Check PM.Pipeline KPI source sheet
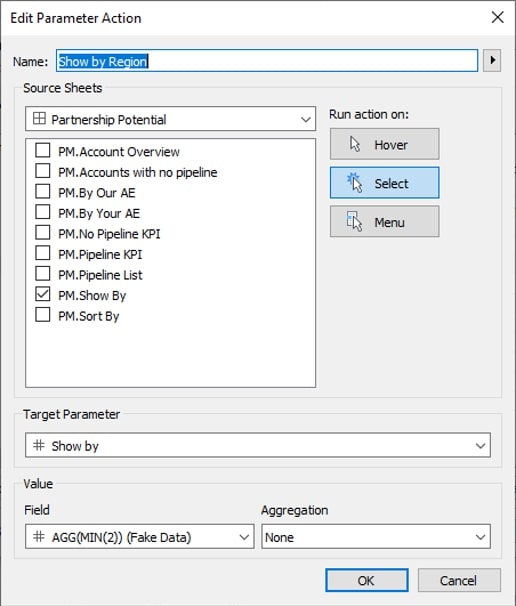The width and height of the screenshot is (516, 606). 43,253
